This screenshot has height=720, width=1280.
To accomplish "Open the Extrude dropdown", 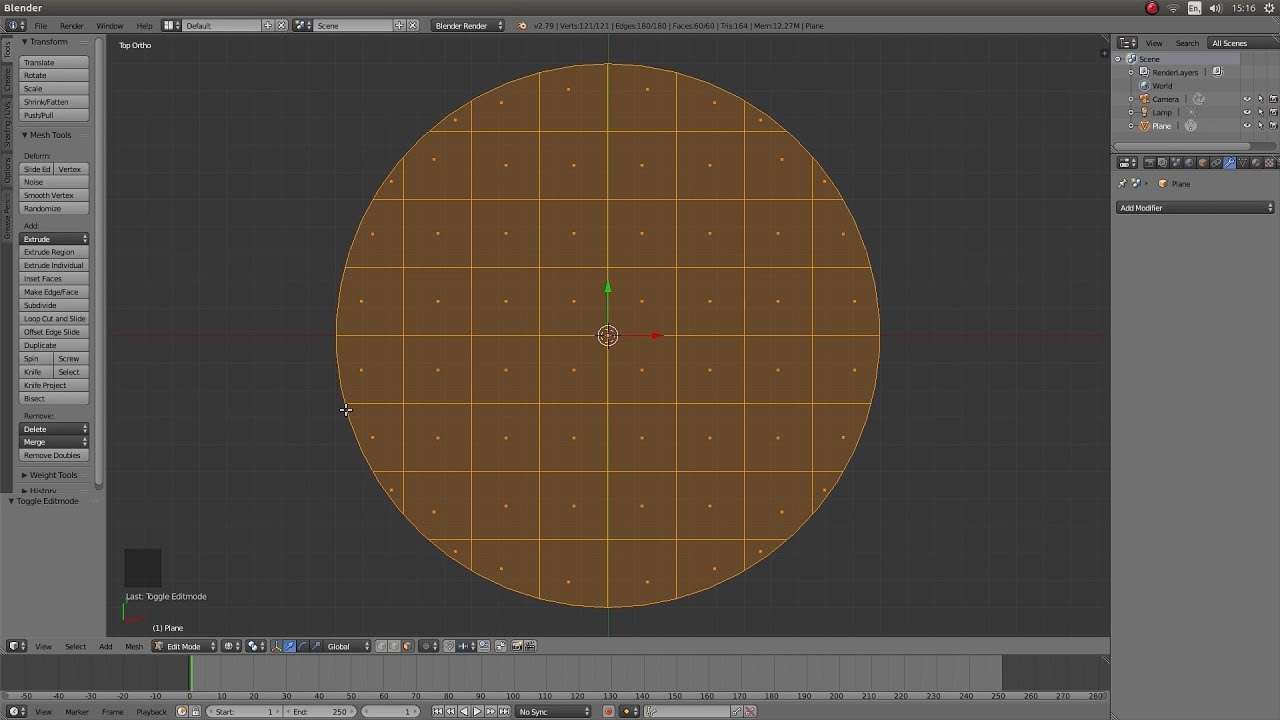I will [x=55, y=239].
